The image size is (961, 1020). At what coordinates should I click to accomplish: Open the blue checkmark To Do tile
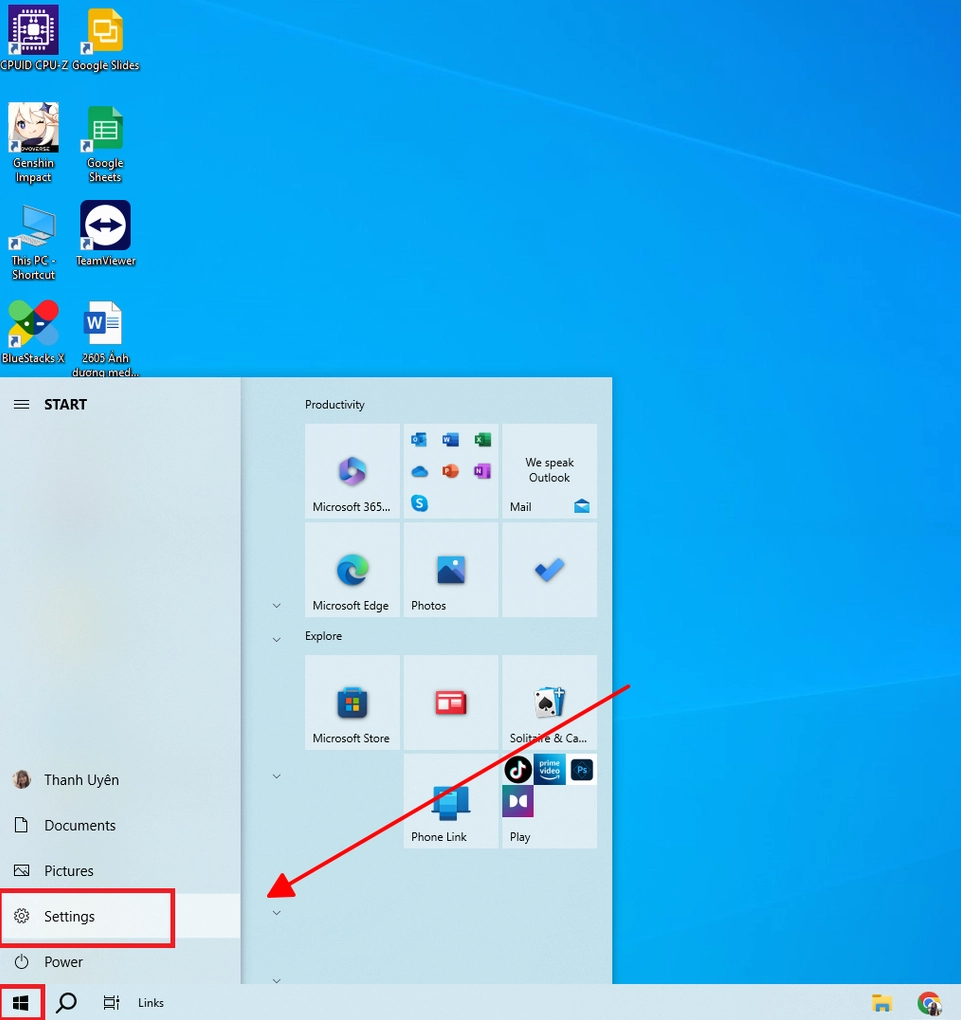click(x=549, y=570)
